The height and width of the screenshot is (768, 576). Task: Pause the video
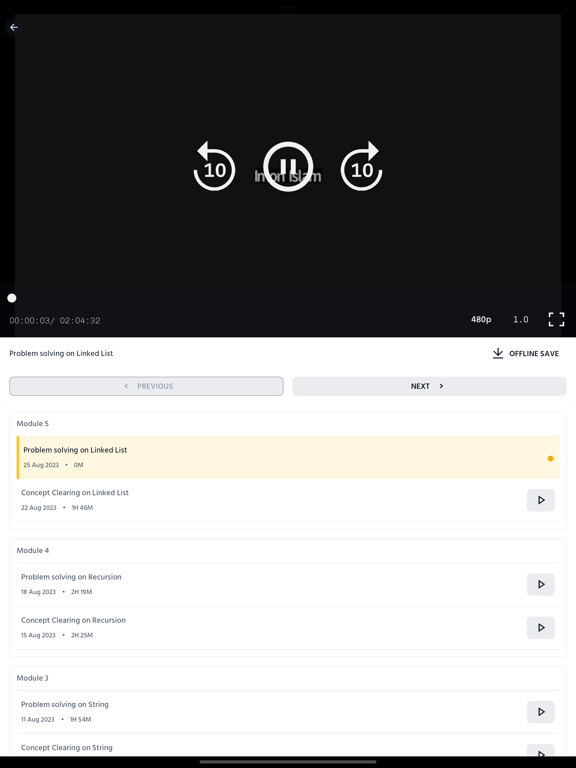(288, 167)
